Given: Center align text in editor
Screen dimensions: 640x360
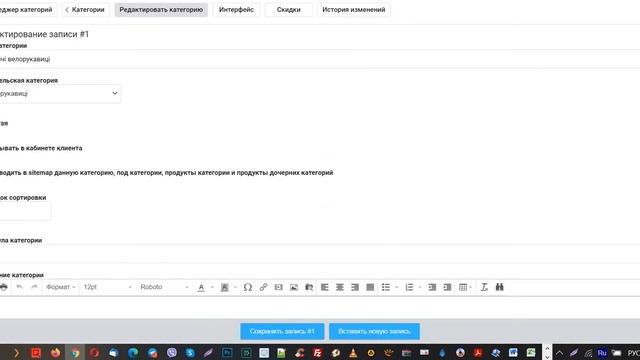Looking at the screenshot, I should (x=340, y=287).
